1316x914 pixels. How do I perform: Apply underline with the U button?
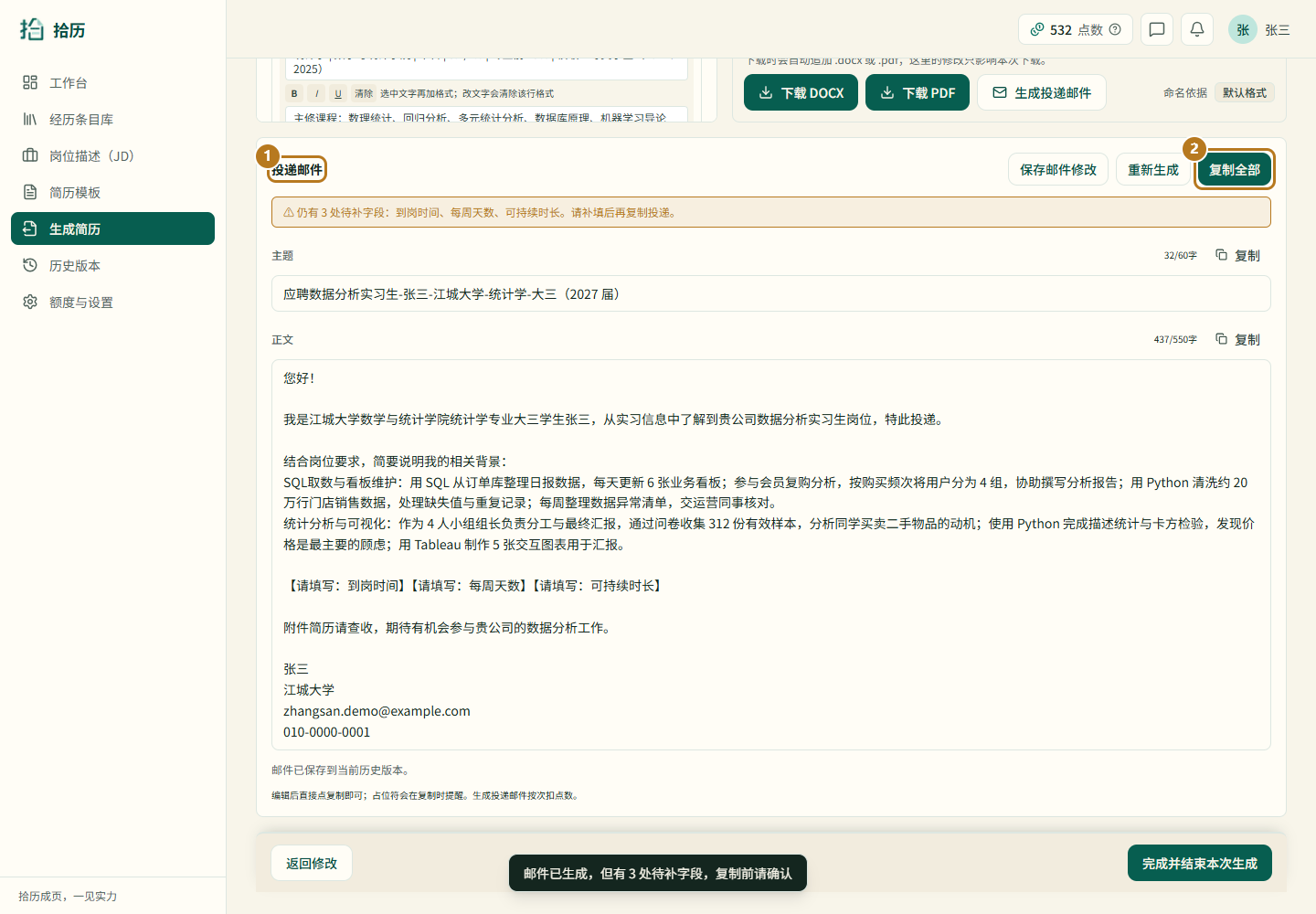point(338,93)
